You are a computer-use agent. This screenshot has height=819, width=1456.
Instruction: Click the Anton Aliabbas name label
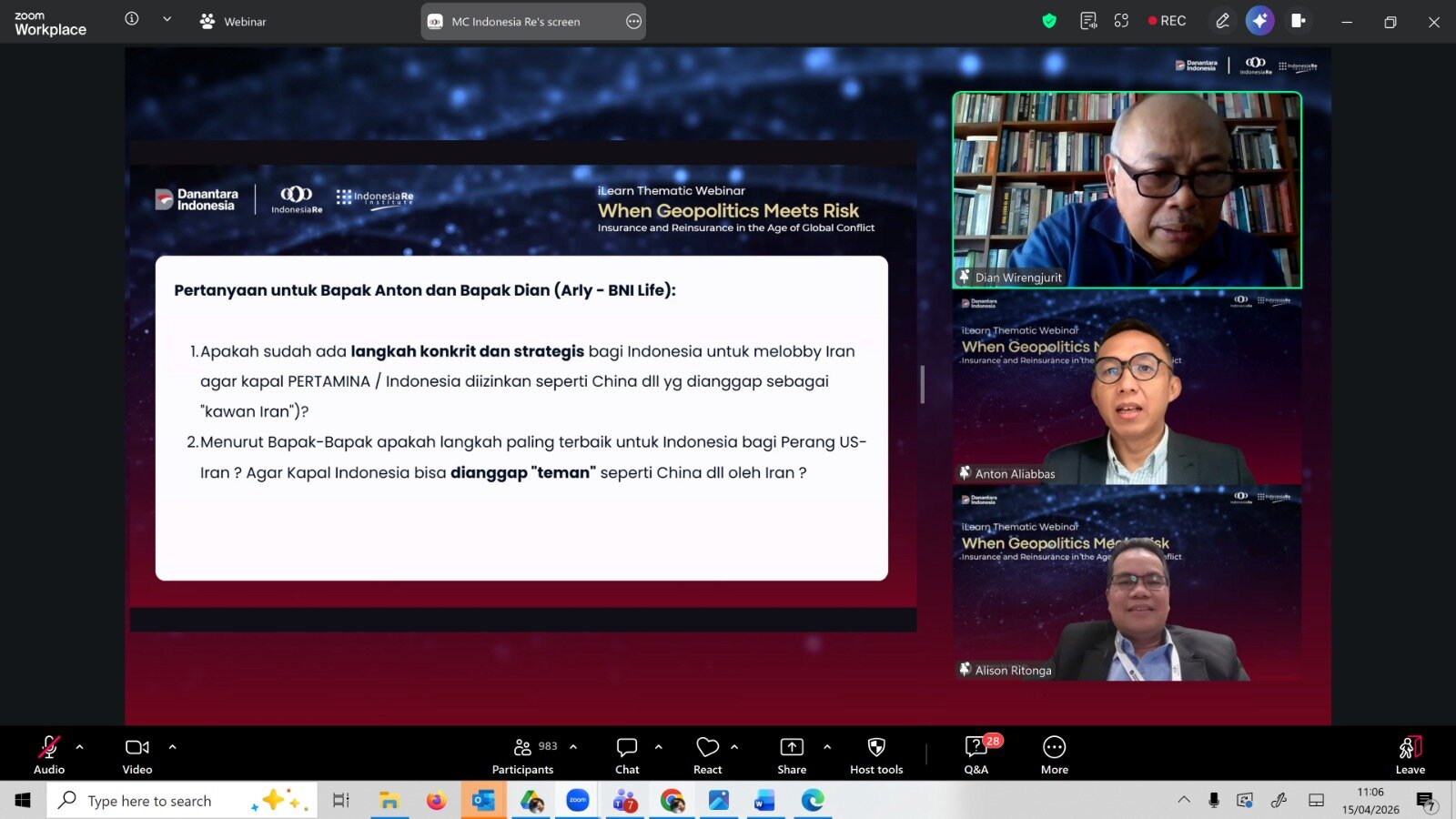point(1016,474)
